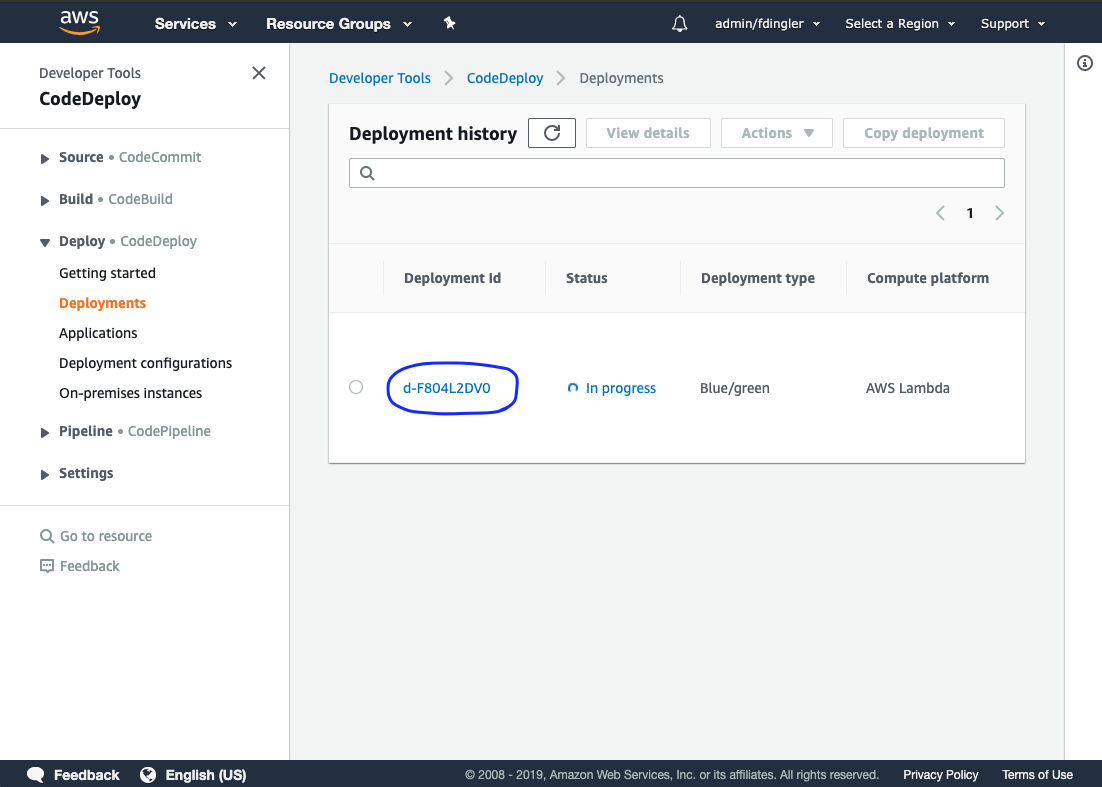Screen dimensions: 1102x787
Task: Open the Actions dropdown button
Action: [777, 133]
